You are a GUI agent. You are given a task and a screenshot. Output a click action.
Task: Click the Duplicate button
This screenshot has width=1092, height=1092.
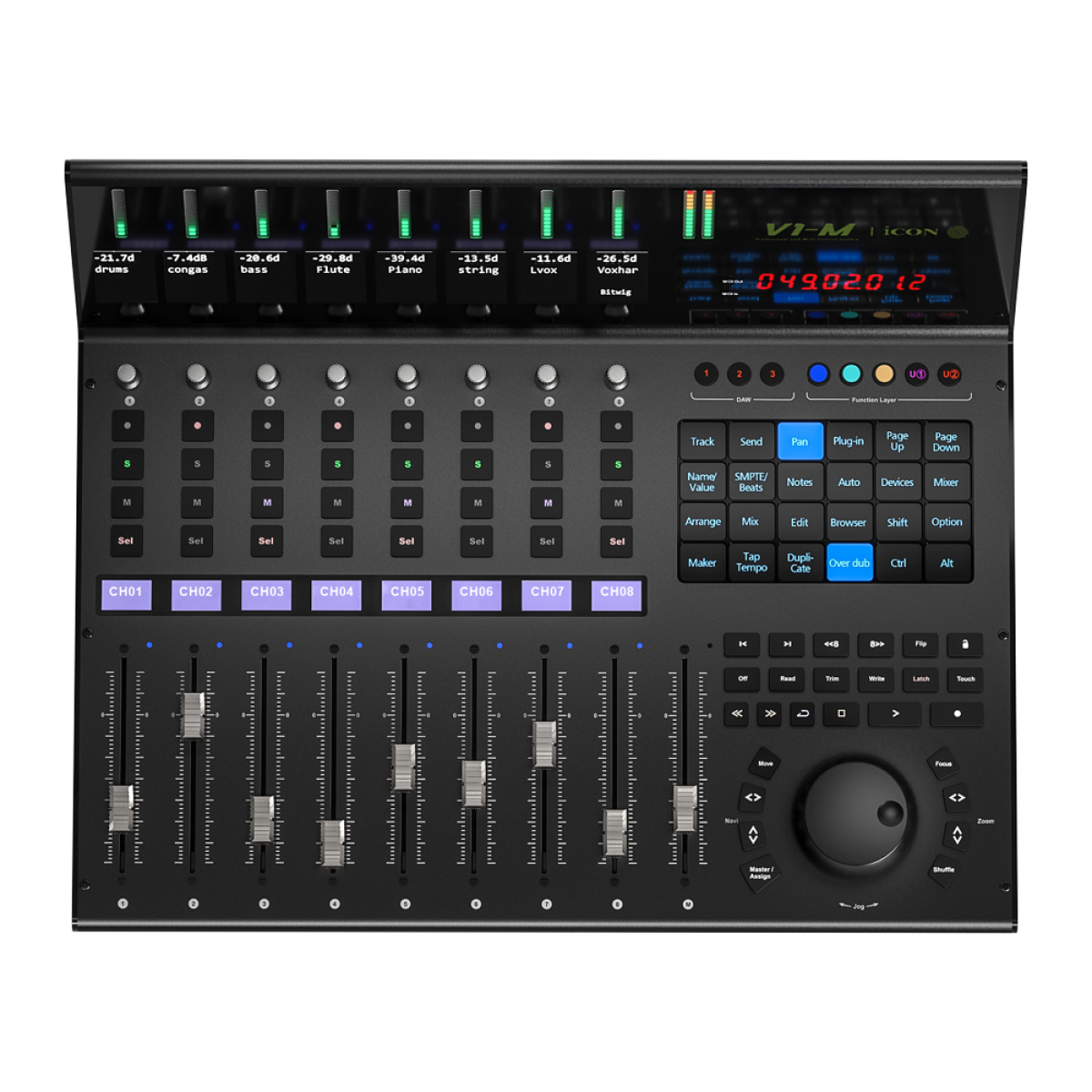tap(800, 562)
